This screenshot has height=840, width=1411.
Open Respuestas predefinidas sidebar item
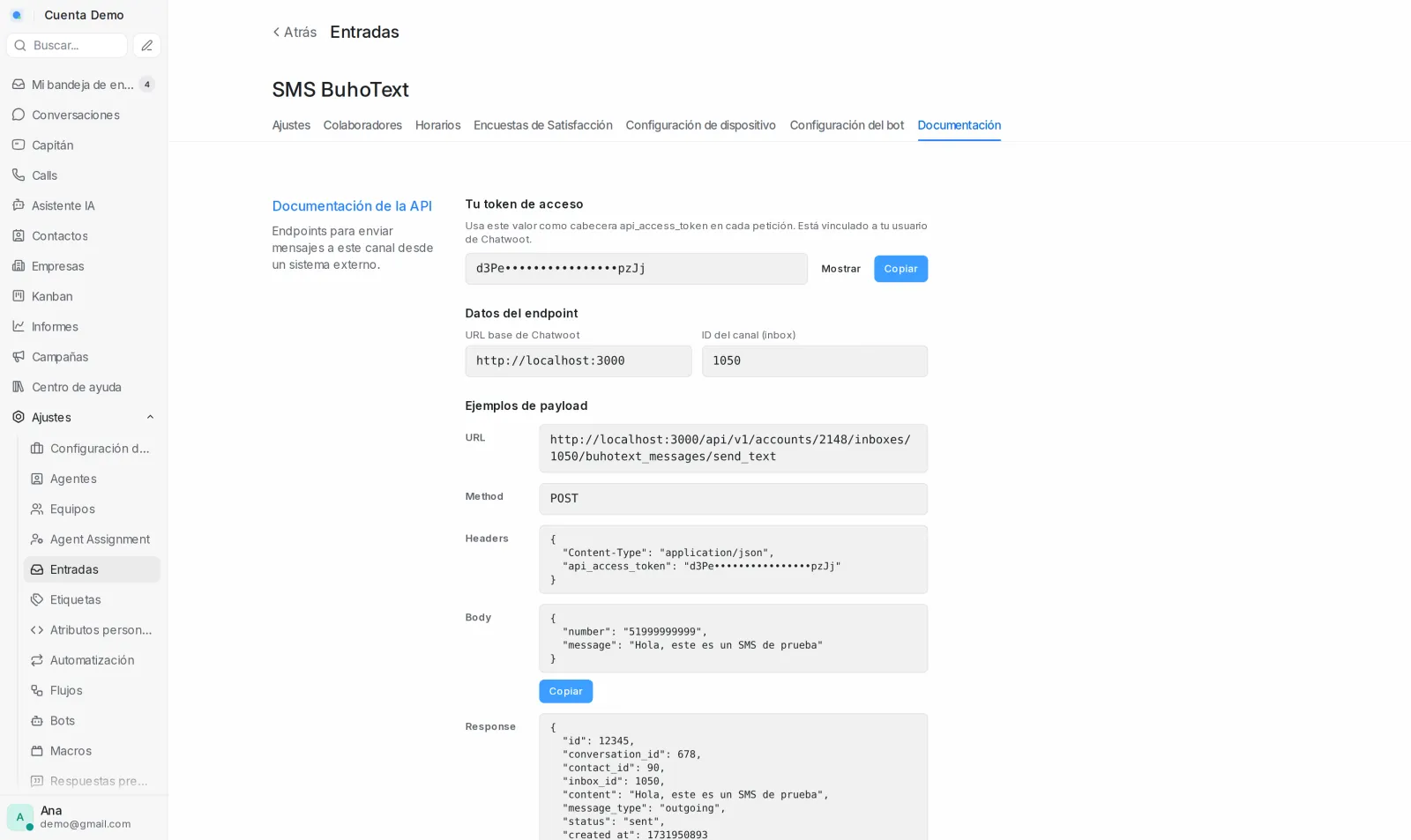point(92,781)
